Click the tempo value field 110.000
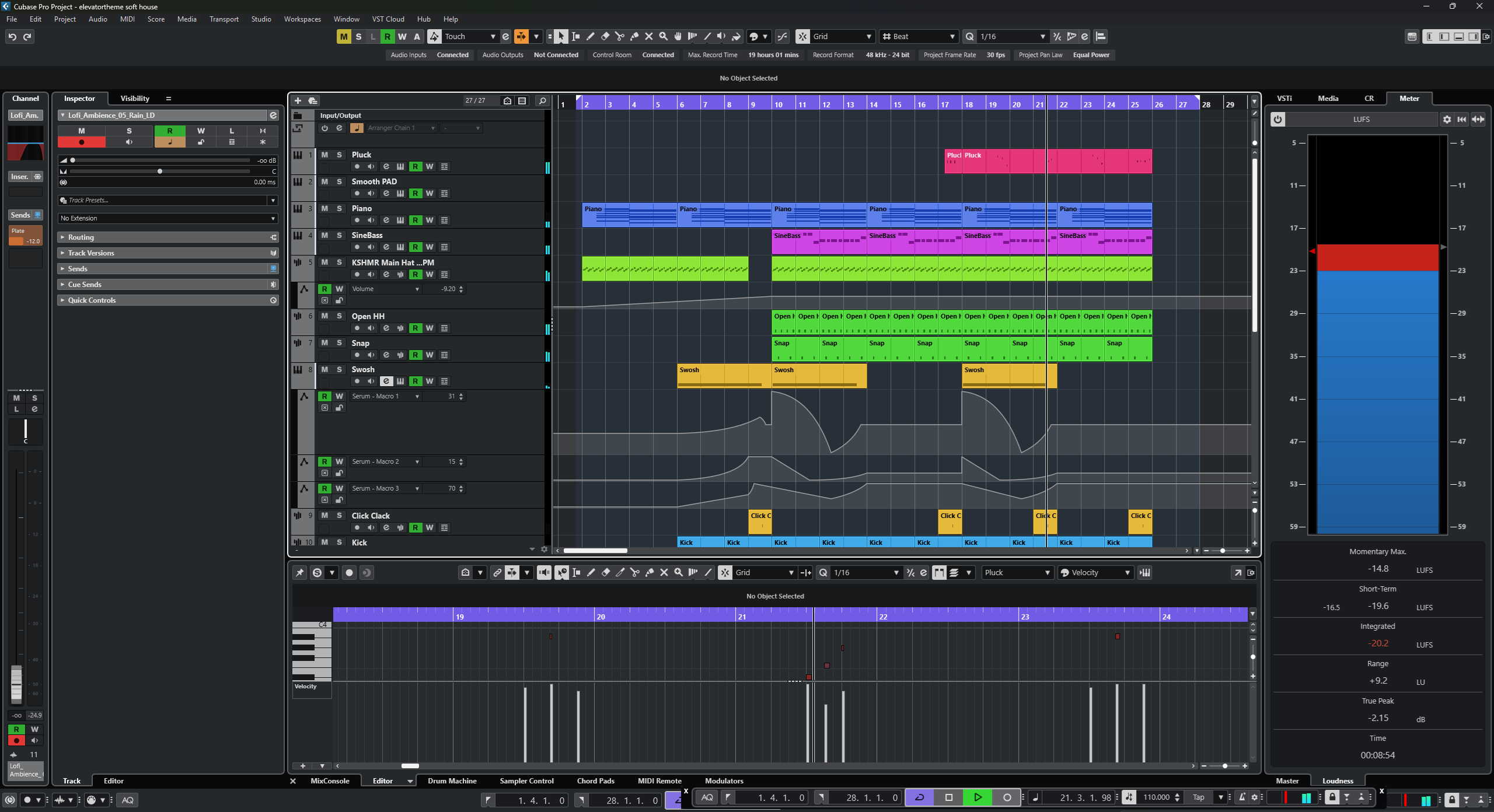 coord(1156,797)
